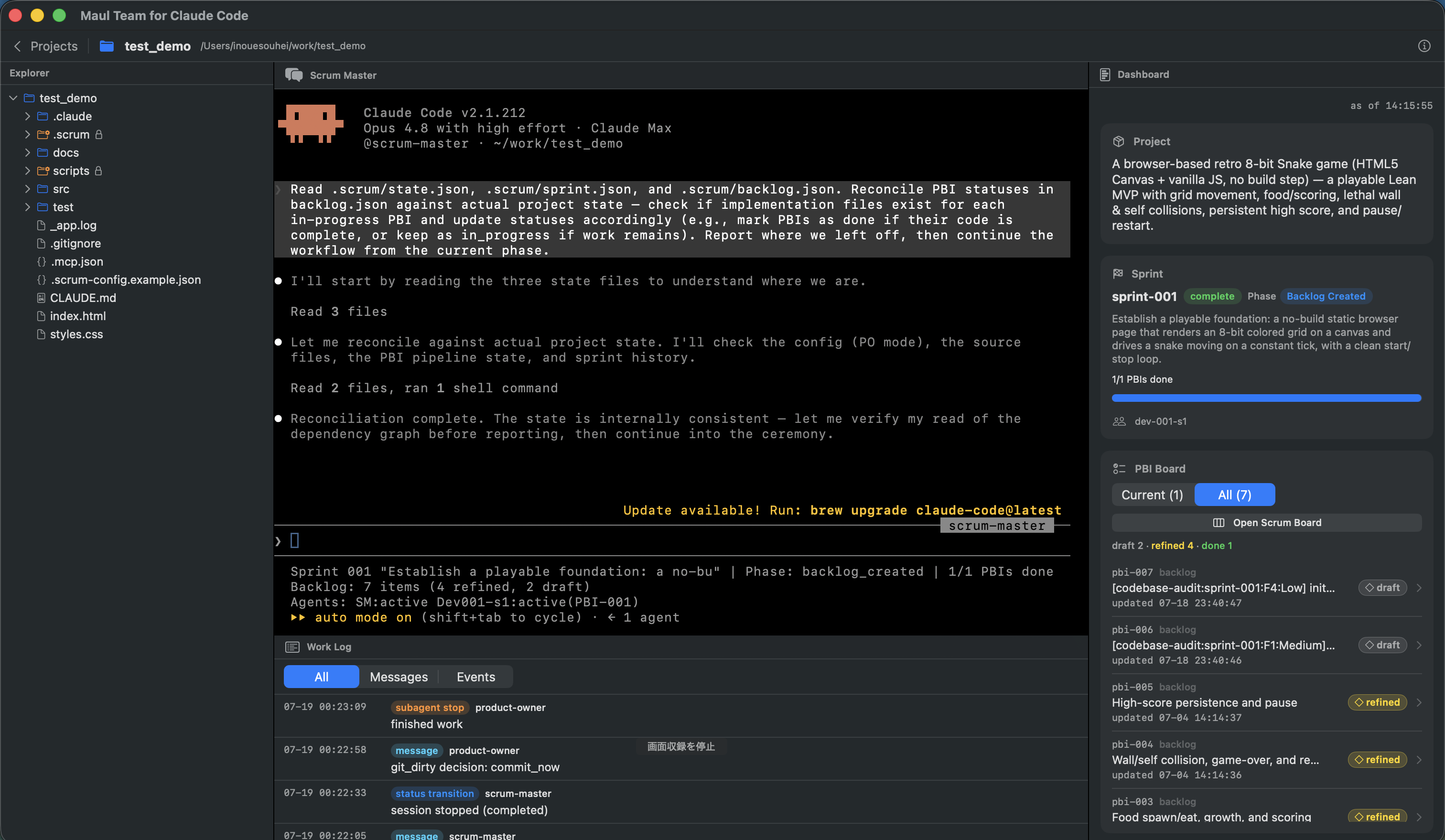The width and height of the screenshot is (1445, 840).
Task: Collapse the test_demo root folder
Action: 13,98
